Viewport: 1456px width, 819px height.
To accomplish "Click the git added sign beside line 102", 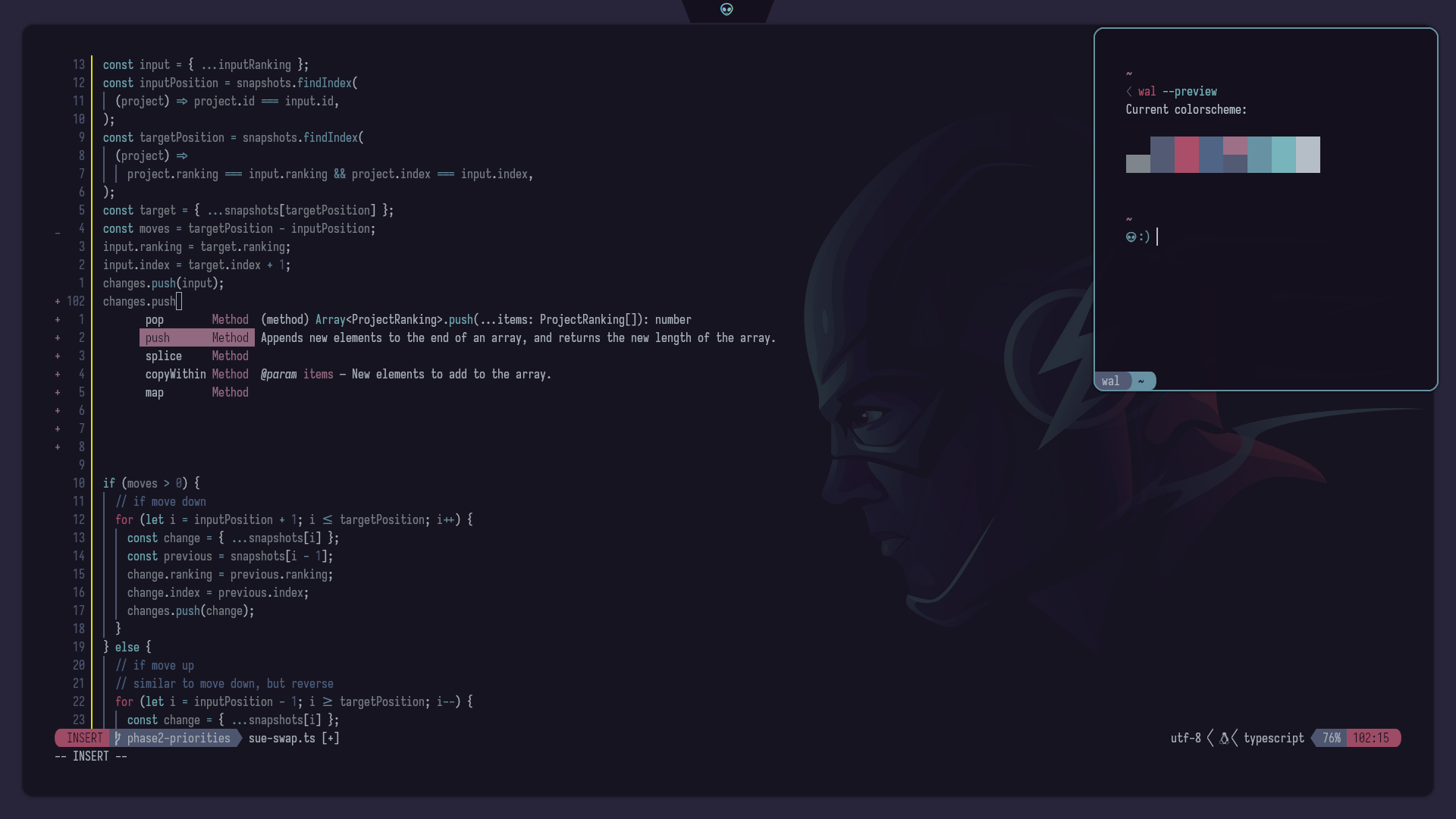I will pyautogui.click(x=58, y=302).
